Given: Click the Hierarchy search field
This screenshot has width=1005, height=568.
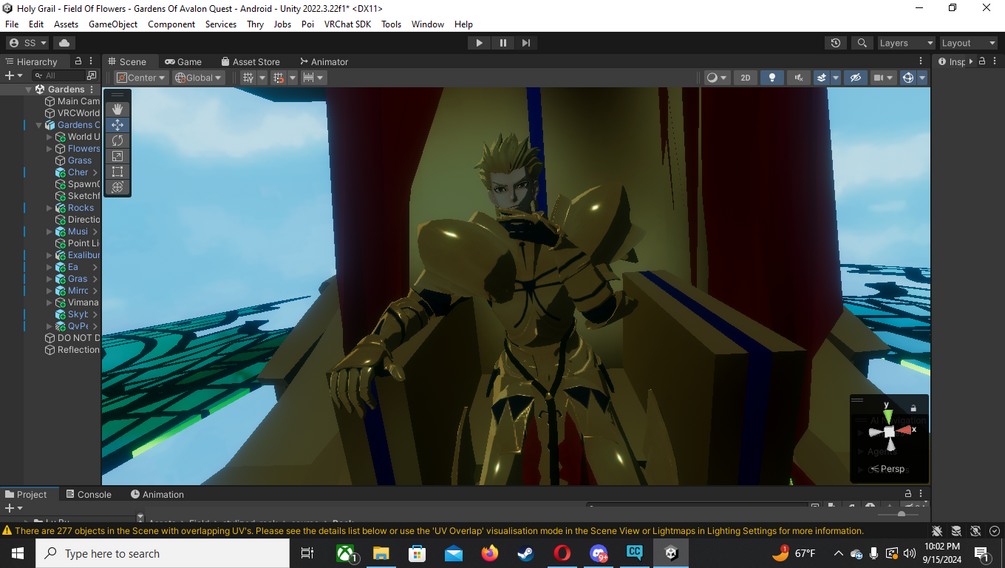Looking at the screenshot, I should pos(59,76).
